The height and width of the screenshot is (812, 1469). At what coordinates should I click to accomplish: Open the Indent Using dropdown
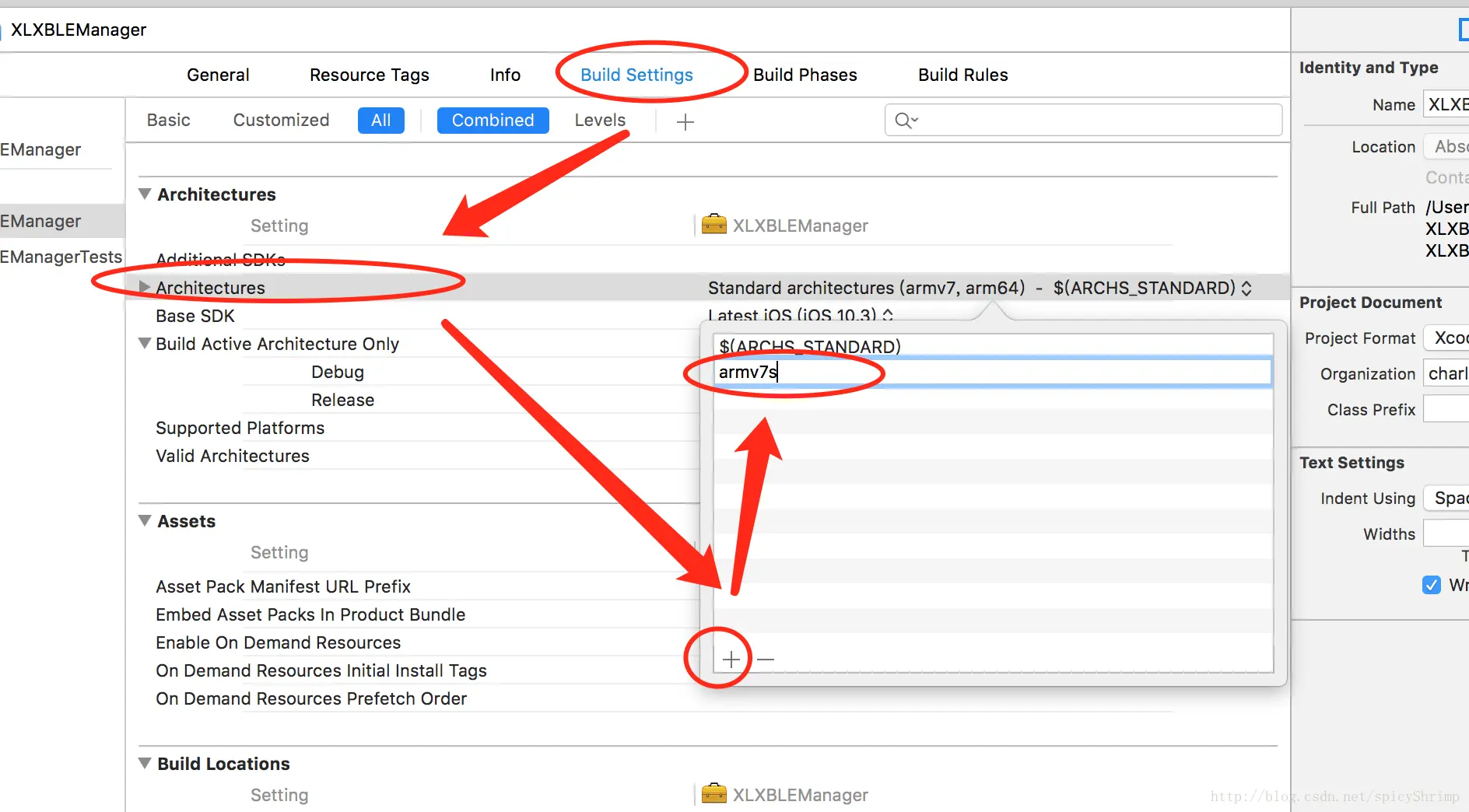(1446, 498)
